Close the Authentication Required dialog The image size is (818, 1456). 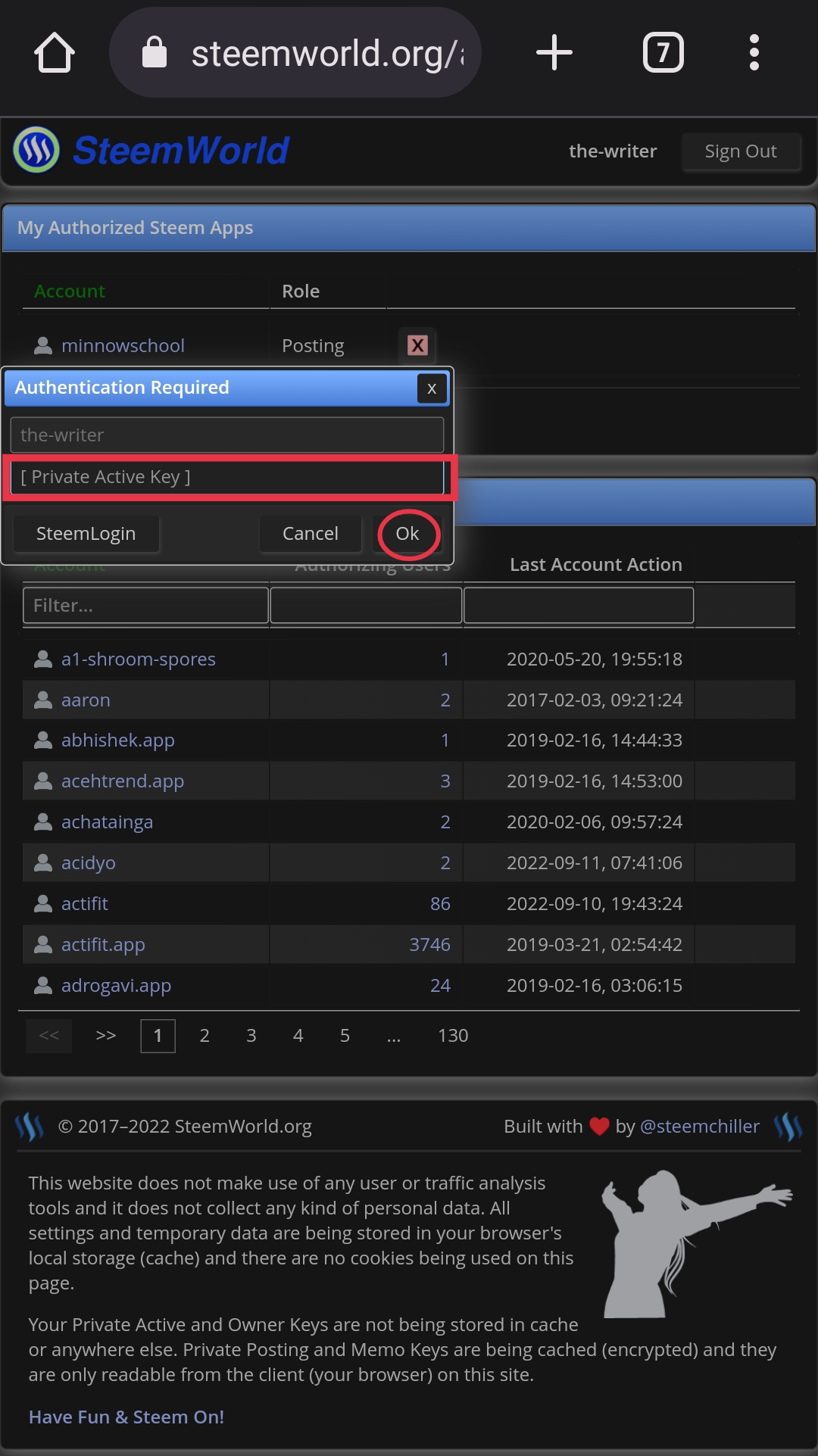coord(432,388)
